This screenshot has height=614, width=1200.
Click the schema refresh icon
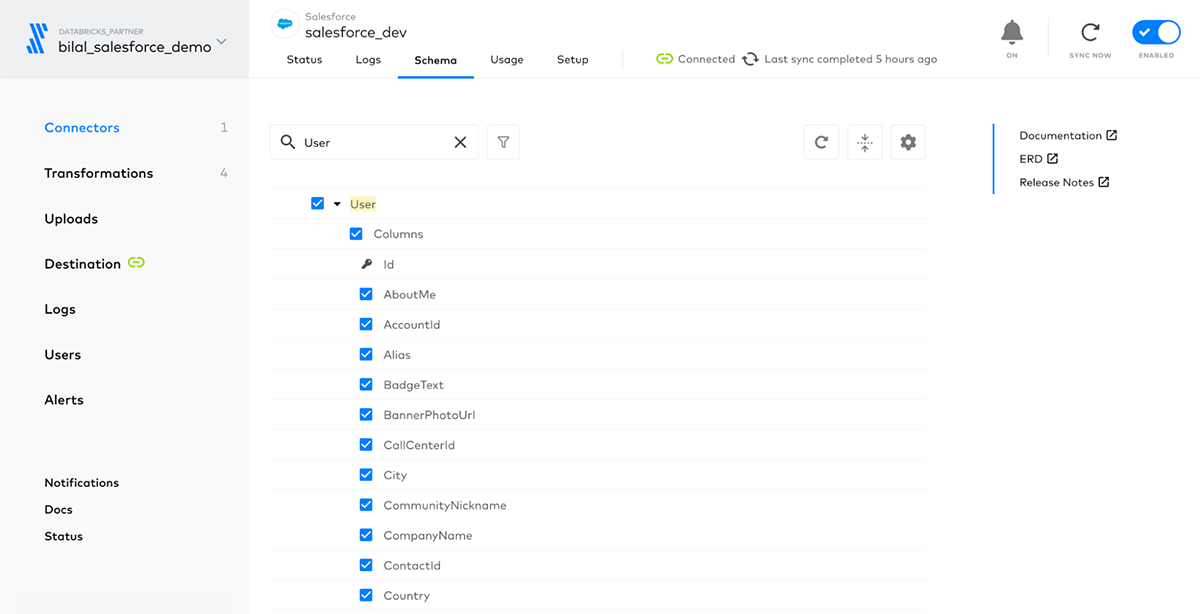pyautogui.click(x=821, y=143)
